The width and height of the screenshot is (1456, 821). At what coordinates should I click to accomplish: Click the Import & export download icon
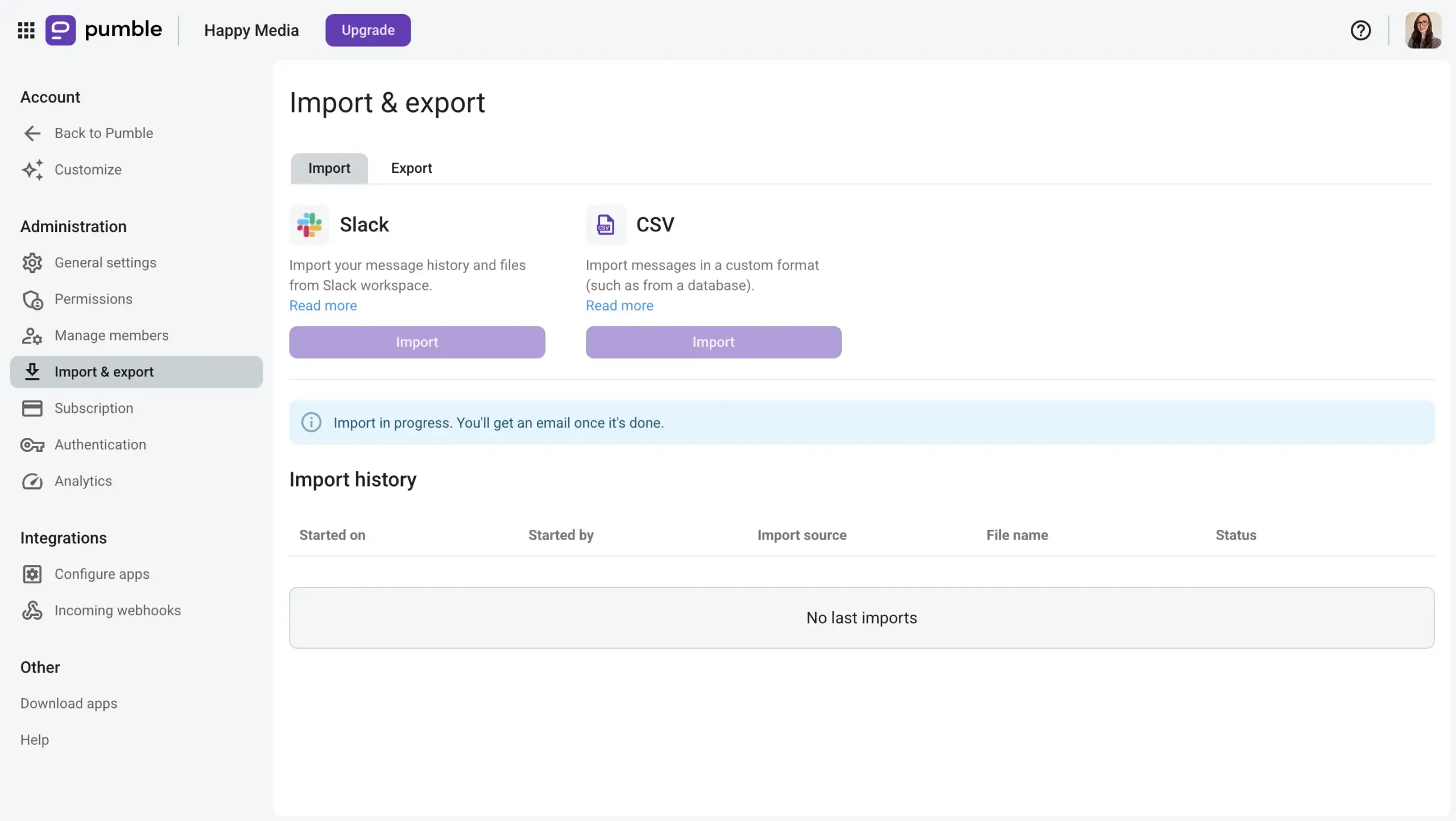click(32, 372)
